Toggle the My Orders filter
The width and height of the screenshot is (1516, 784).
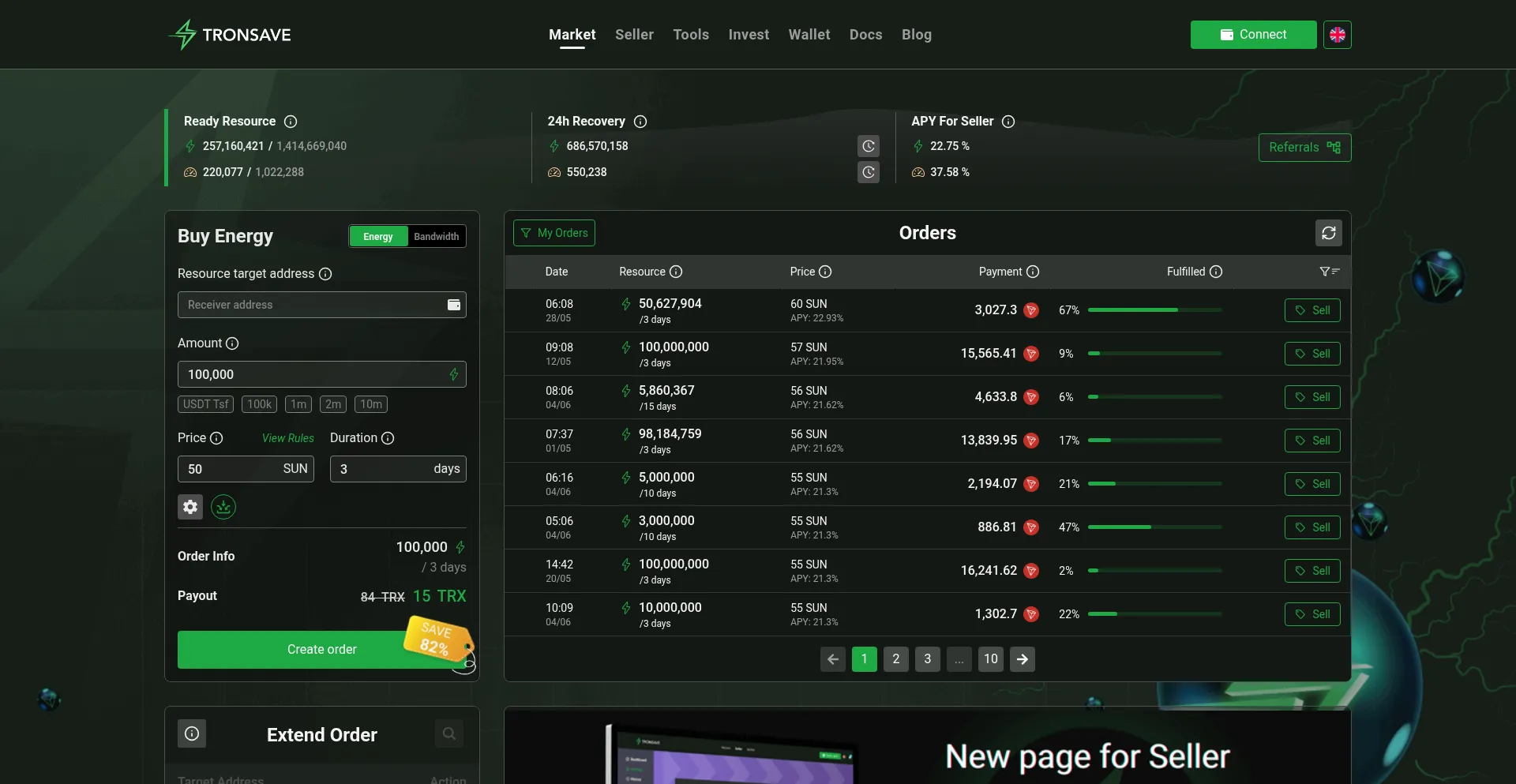(553, 232)
